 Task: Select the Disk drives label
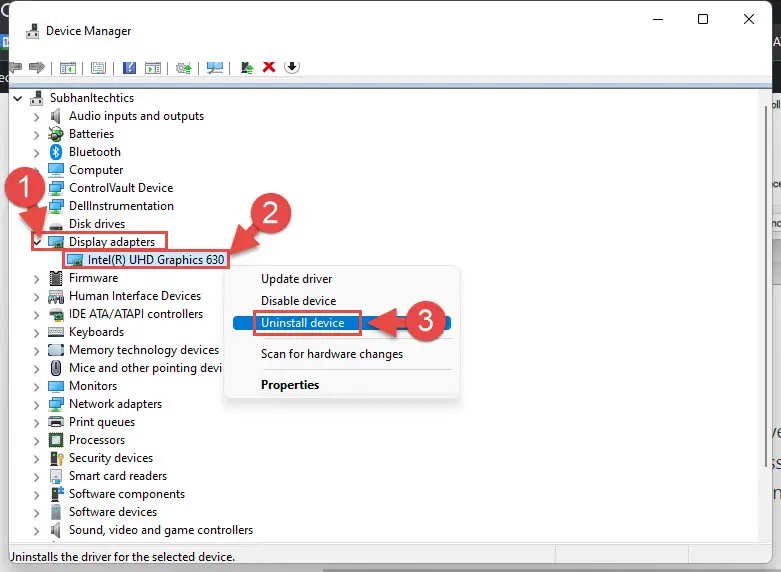pyautogui.click(x=97, y=224)
